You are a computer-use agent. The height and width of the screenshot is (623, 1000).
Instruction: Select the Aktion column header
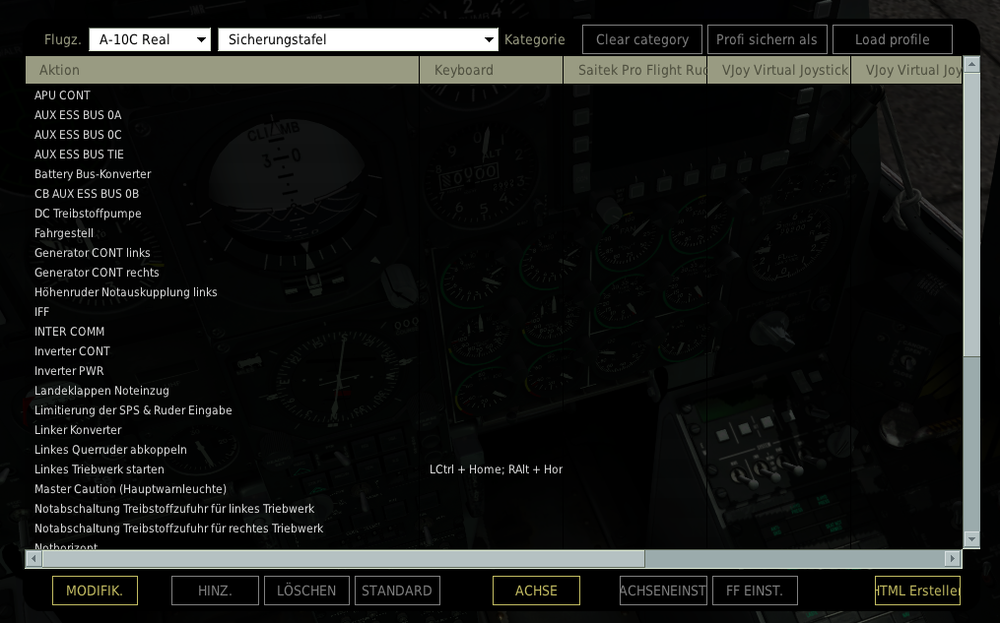222,70
